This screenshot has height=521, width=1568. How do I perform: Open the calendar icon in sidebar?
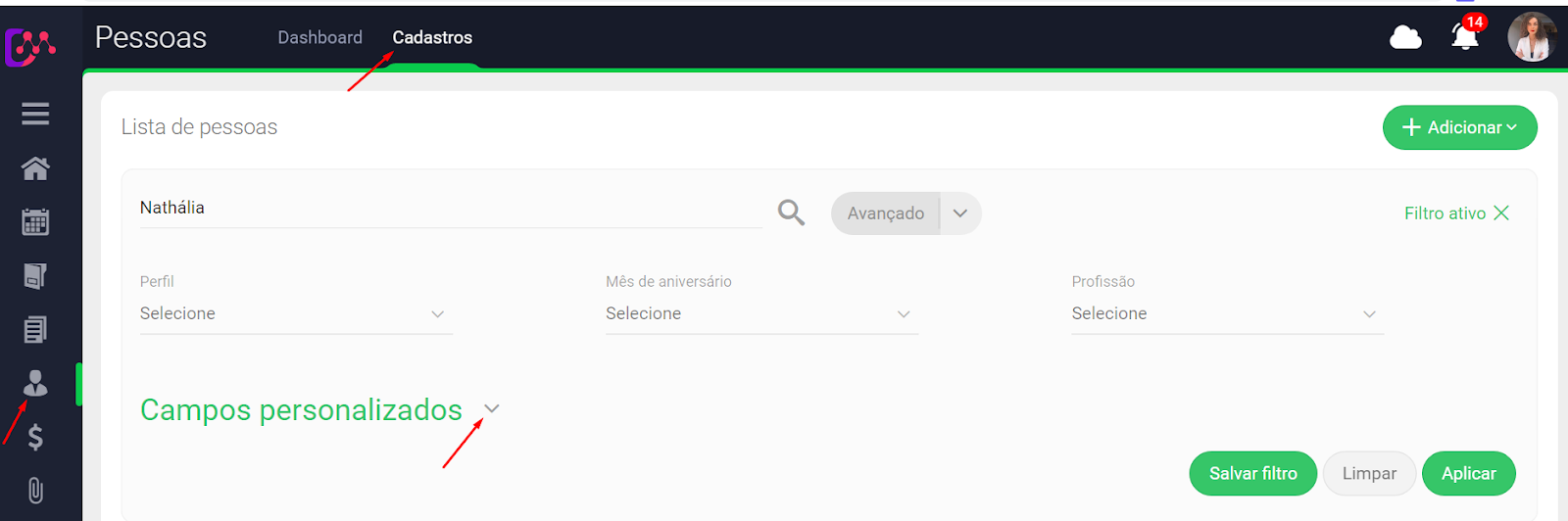pyautogui.click(x=35, y=221)
